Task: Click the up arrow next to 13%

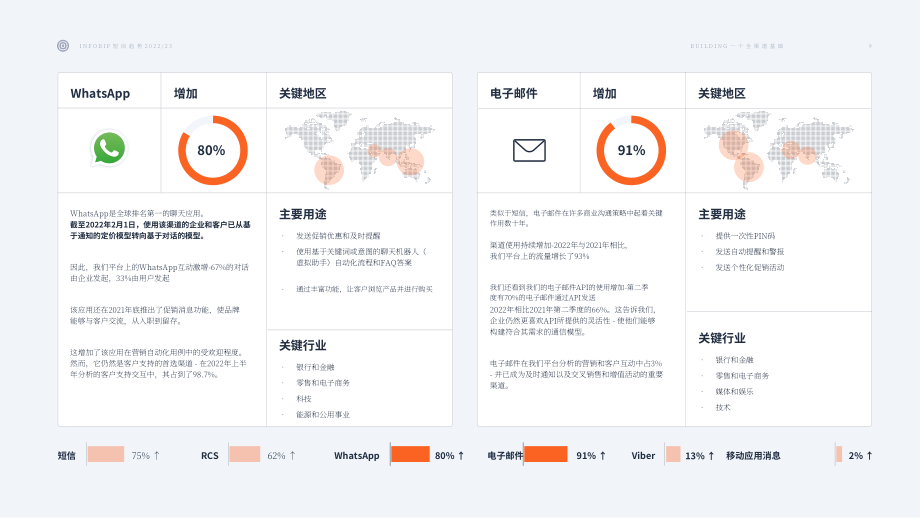Action: click(x=711, y=455)
